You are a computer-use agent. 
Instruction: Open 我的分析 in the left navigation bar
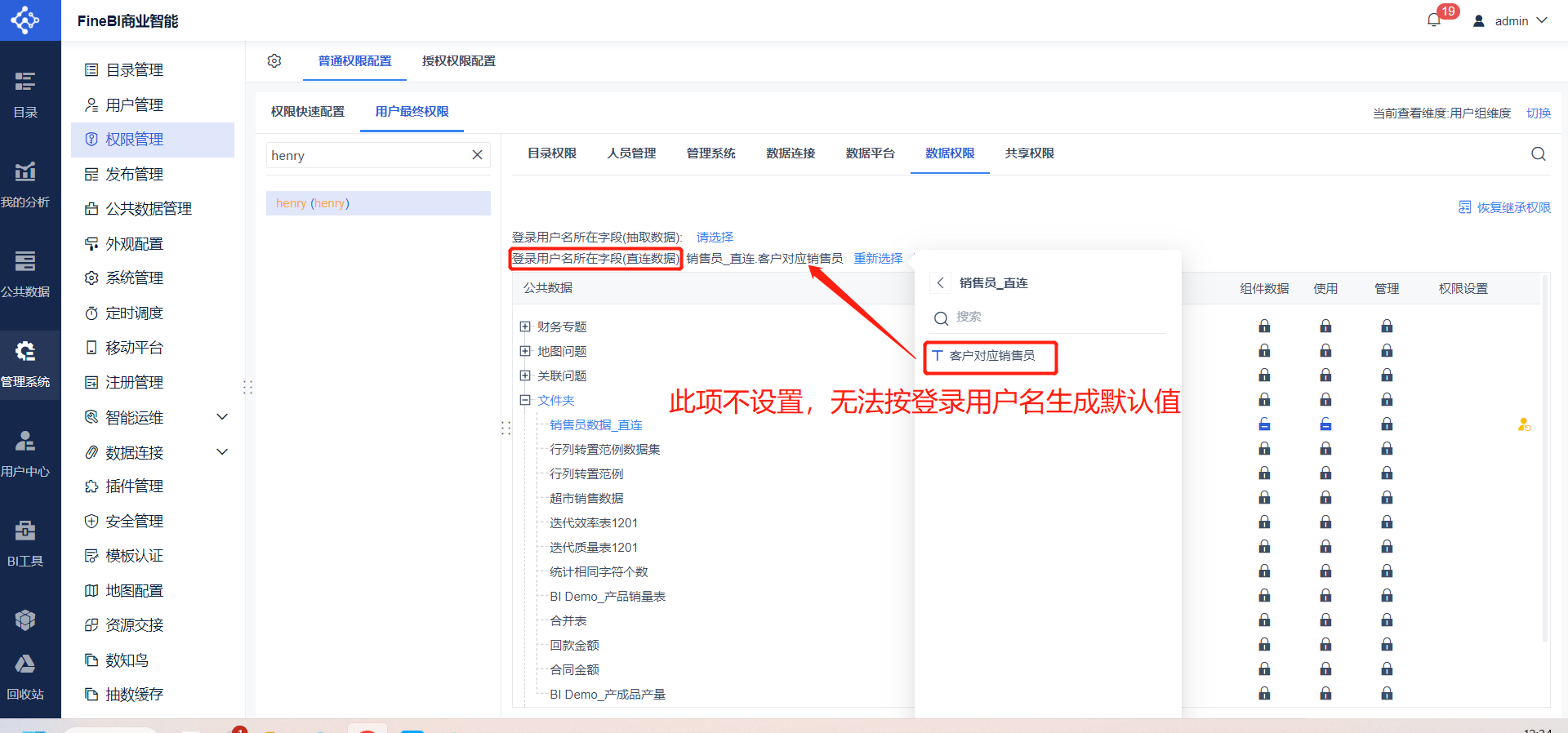25,184
